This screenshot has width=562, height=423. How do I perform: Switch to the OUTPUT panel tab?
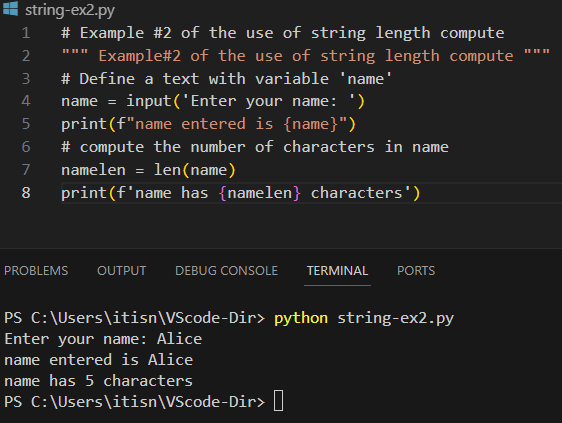coord(122,271)
